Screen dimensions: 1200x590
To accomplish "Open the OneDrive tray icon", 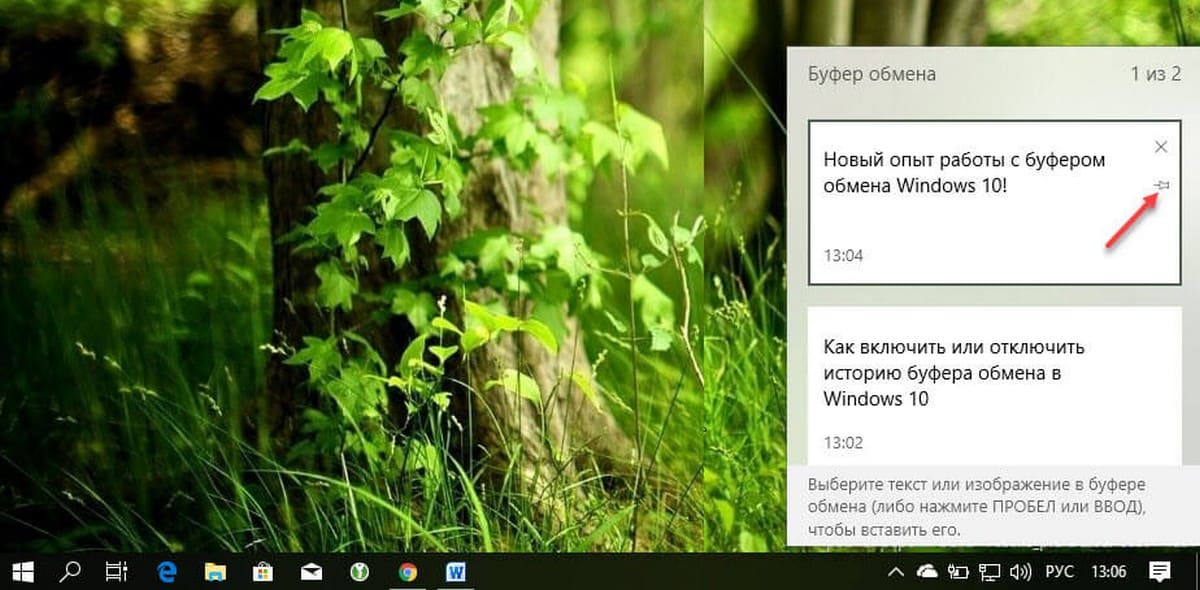I will 927,572.
